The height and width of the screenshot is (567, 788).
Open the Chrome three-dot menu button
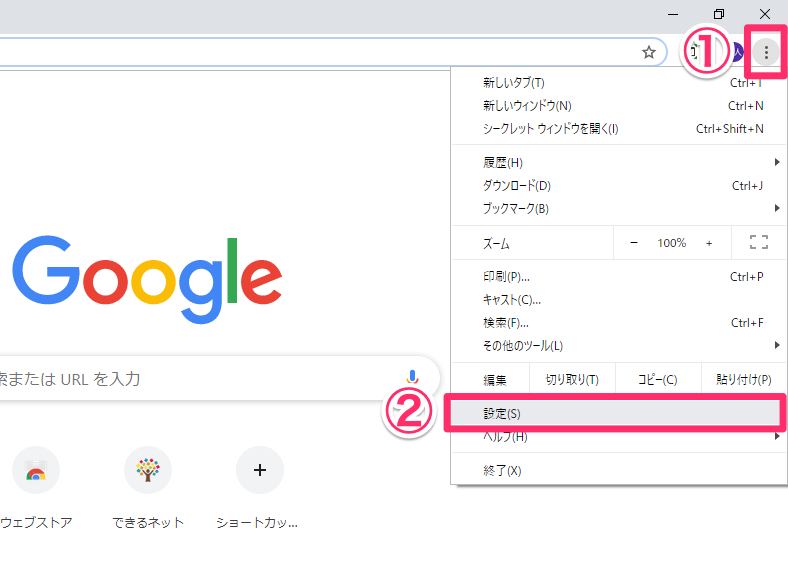coord(766,52)
